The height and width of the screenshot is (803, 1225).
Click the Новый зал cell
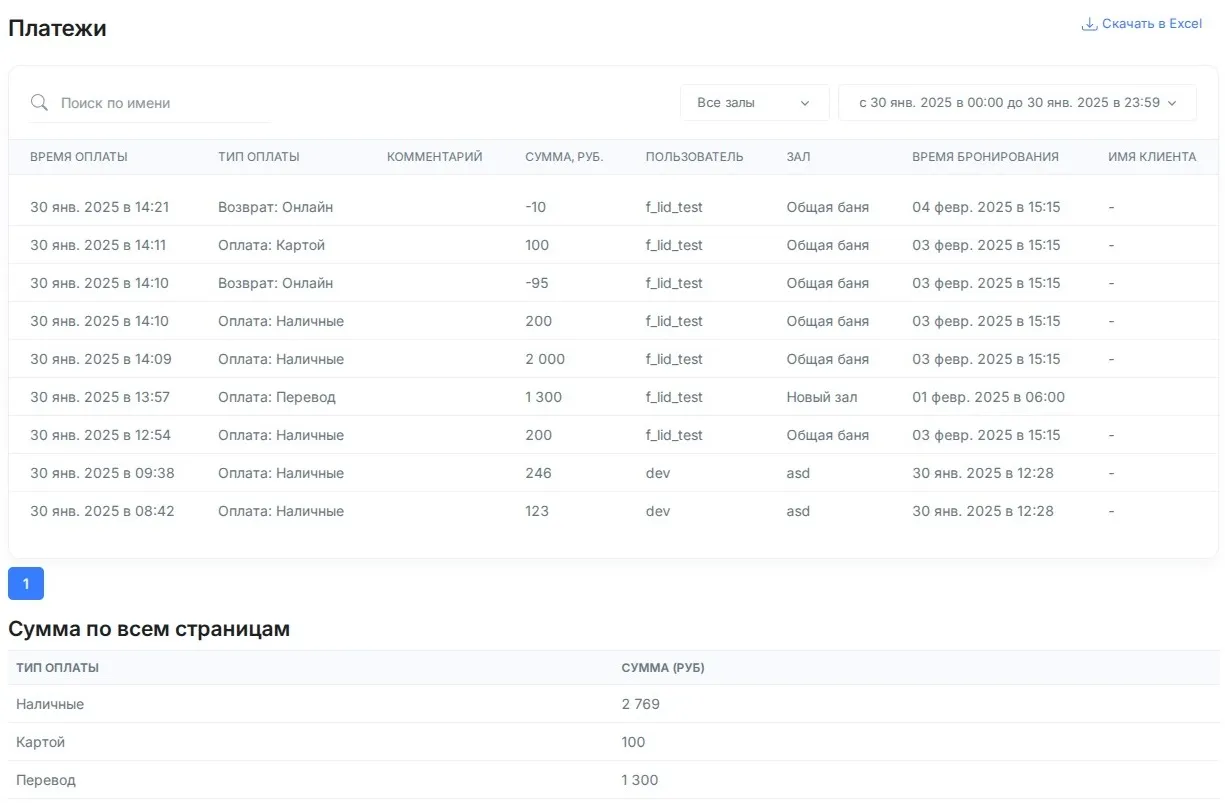point(821,397)
